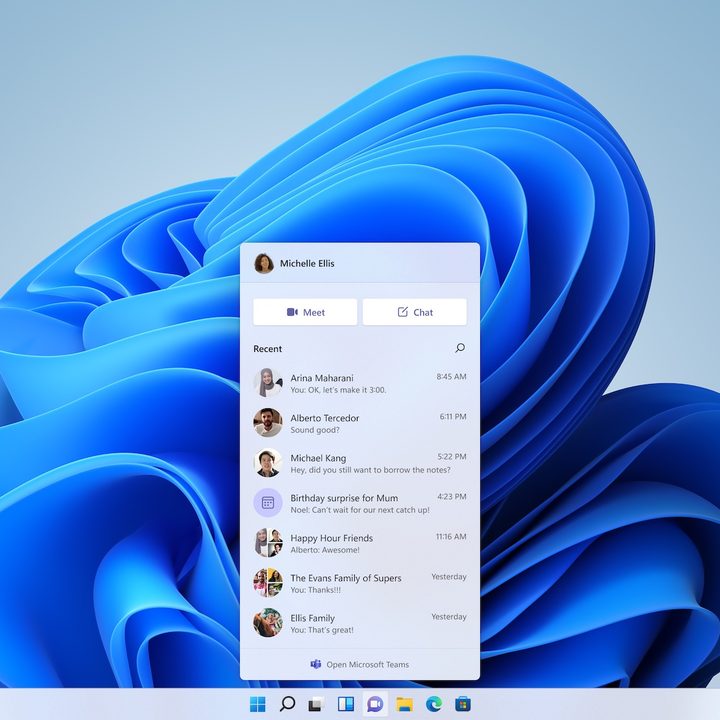Click Michael Kang's avatar
The width and height of the screenshot is (720, 720).
268,462
